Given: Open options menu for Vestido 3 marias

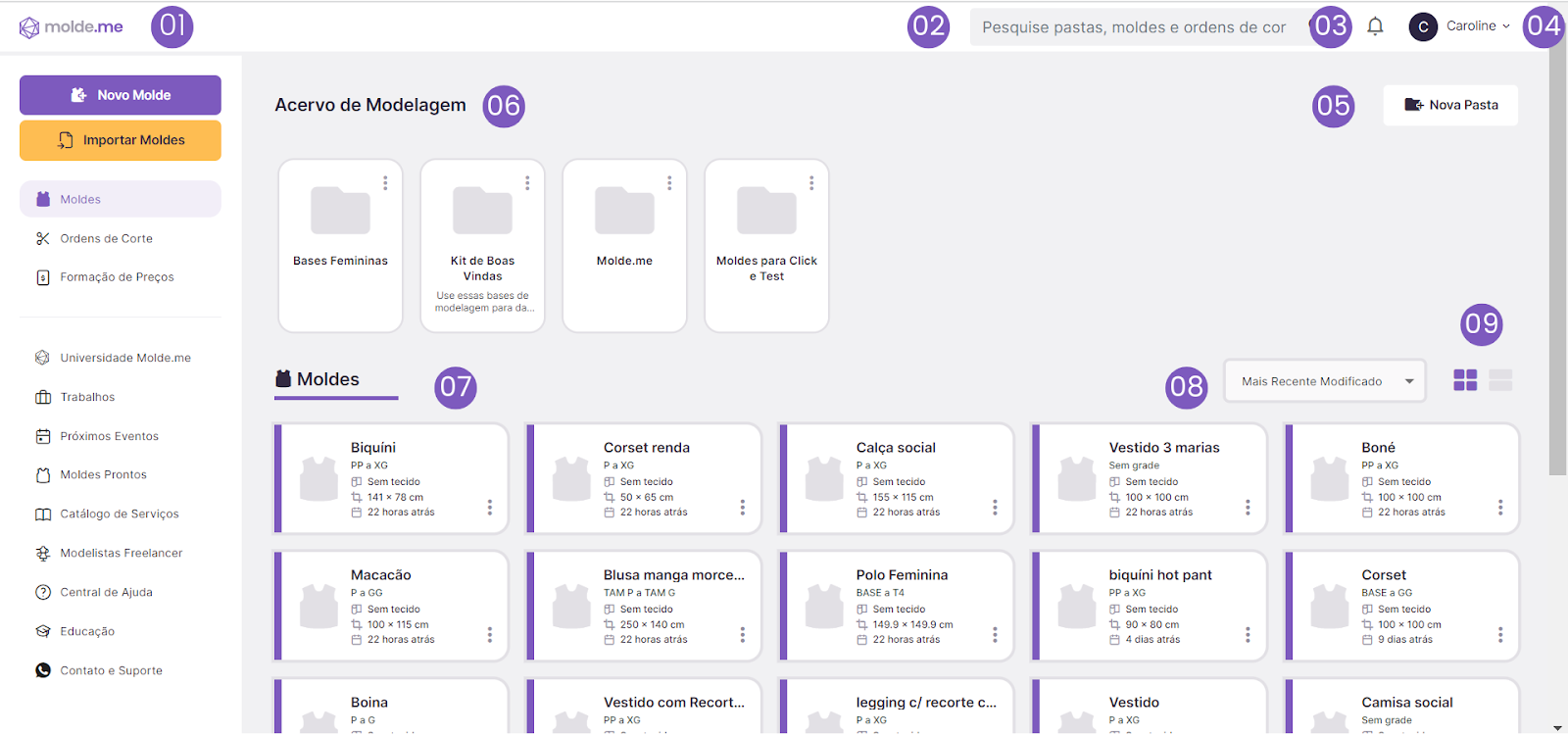Looking at the screenshot, I should (1249, 508).
